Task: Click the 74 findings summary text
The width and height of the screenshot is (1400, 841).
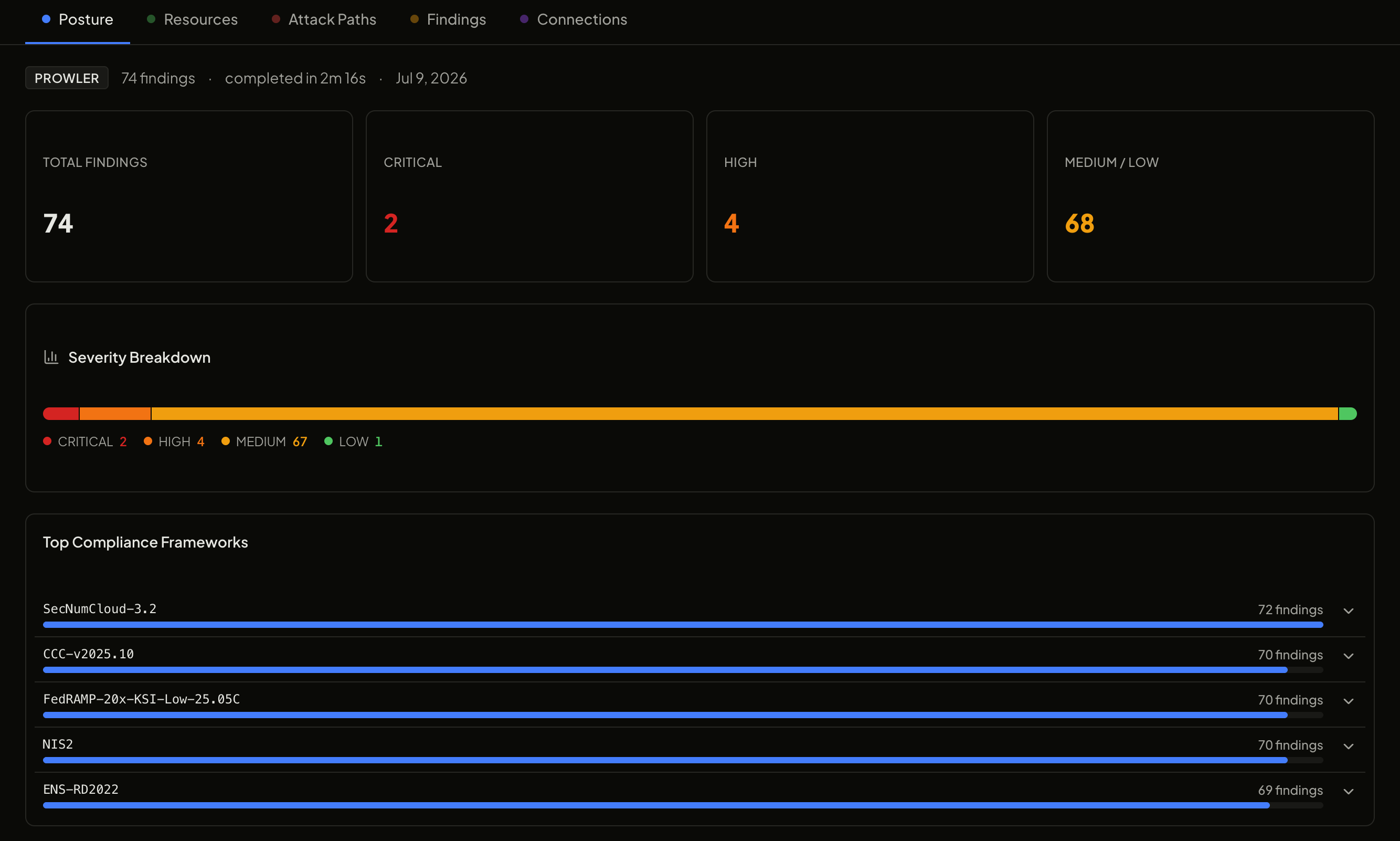Action: [x=158, y=78]
